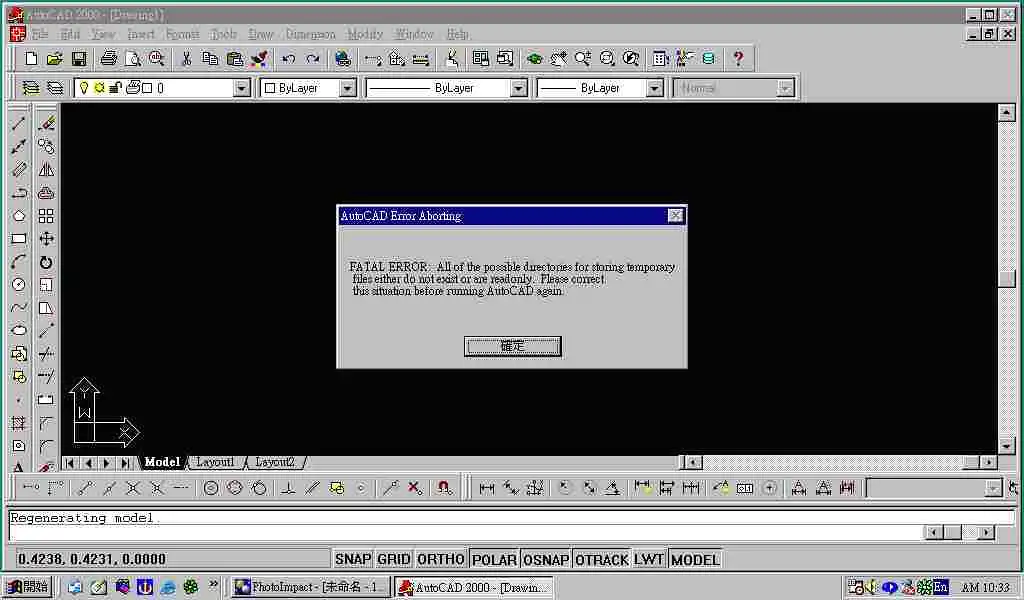Open the Dimension menu
The image size is (1024, 600).
pyautogui.click(x=310, y=34)
